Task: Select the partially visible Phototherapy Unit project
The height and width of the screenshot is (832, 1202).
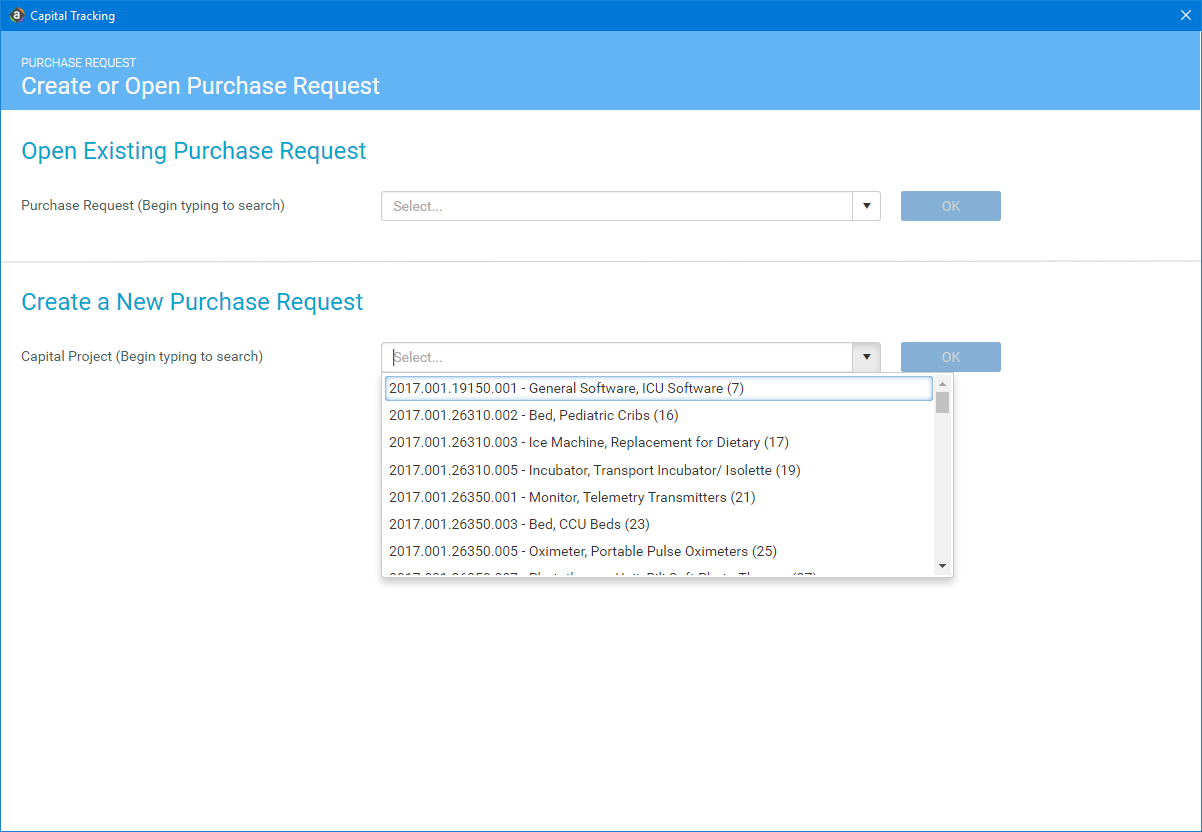Action: click(x=600, y=573)
